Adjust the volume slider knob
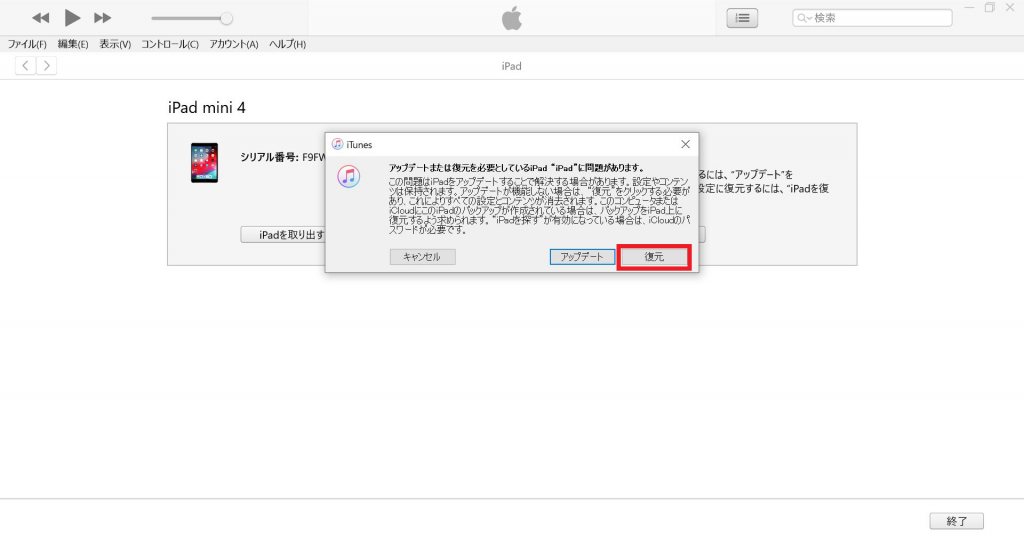The height and width of the screenshot is (543, 1024). 226,18
